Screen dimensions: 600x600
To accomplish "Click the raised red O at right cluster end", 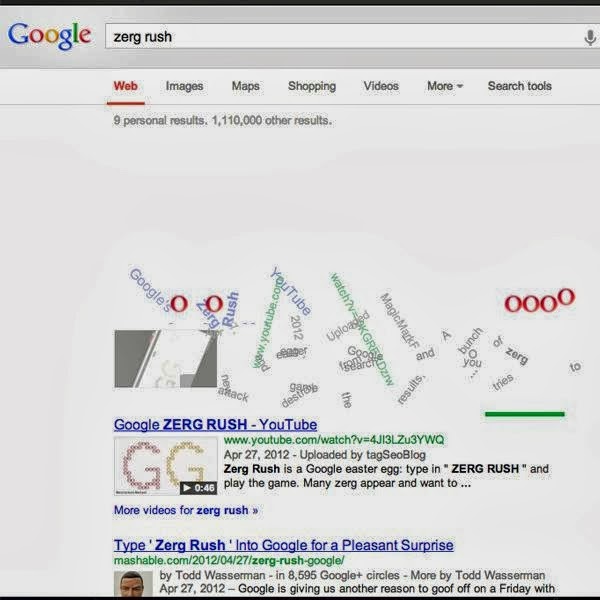I will coord(566,297).
